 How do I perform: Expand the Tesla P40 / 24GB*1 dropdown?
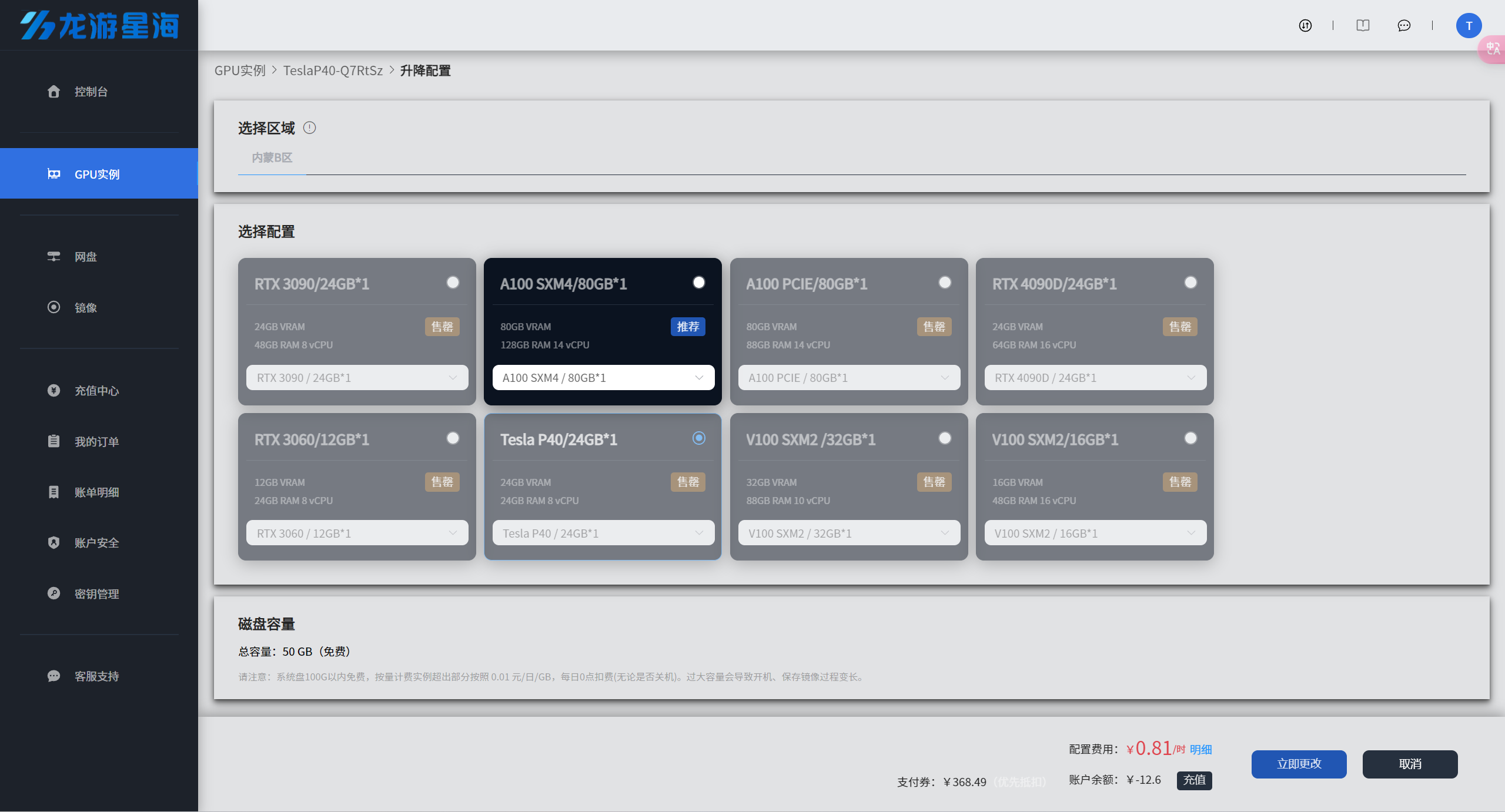click(603, 533)
